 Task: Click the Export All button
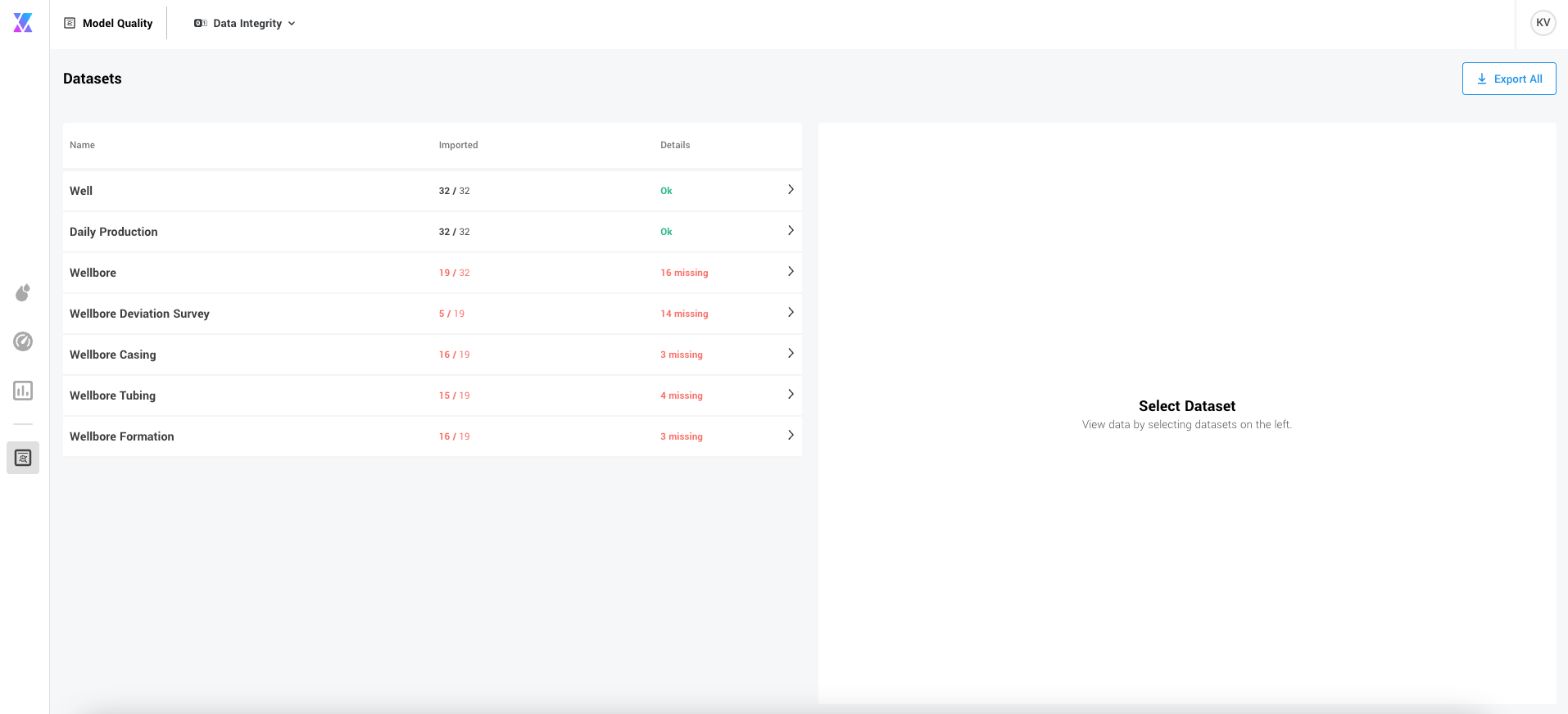[x=1509, y=79]
